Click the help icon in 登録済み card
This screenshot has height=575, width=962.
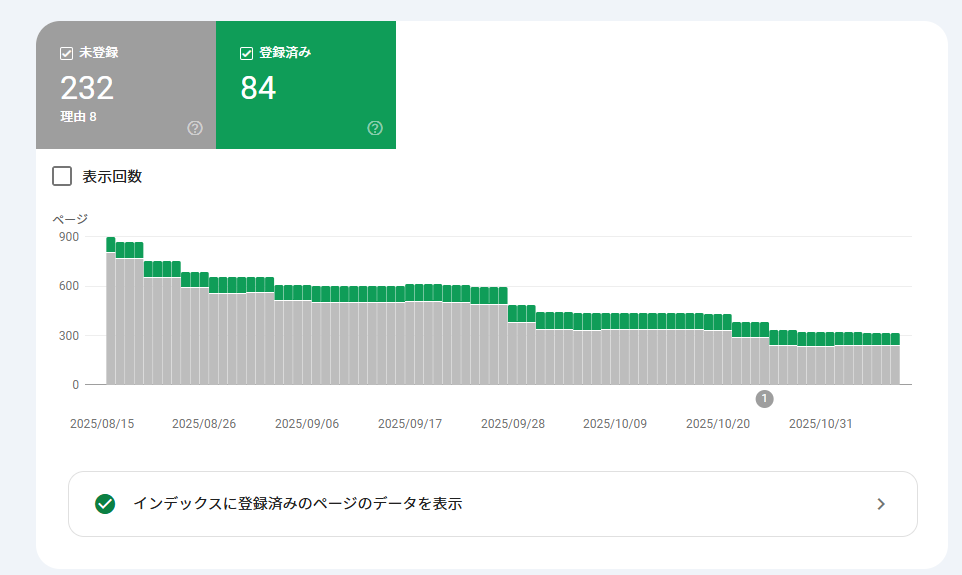(x=375, y=128)
